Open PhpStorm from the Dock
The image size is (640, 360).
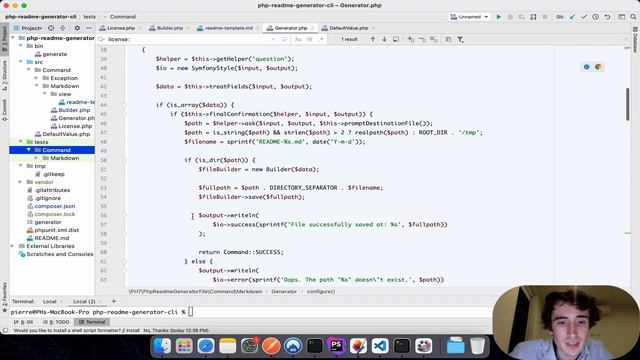336,346
